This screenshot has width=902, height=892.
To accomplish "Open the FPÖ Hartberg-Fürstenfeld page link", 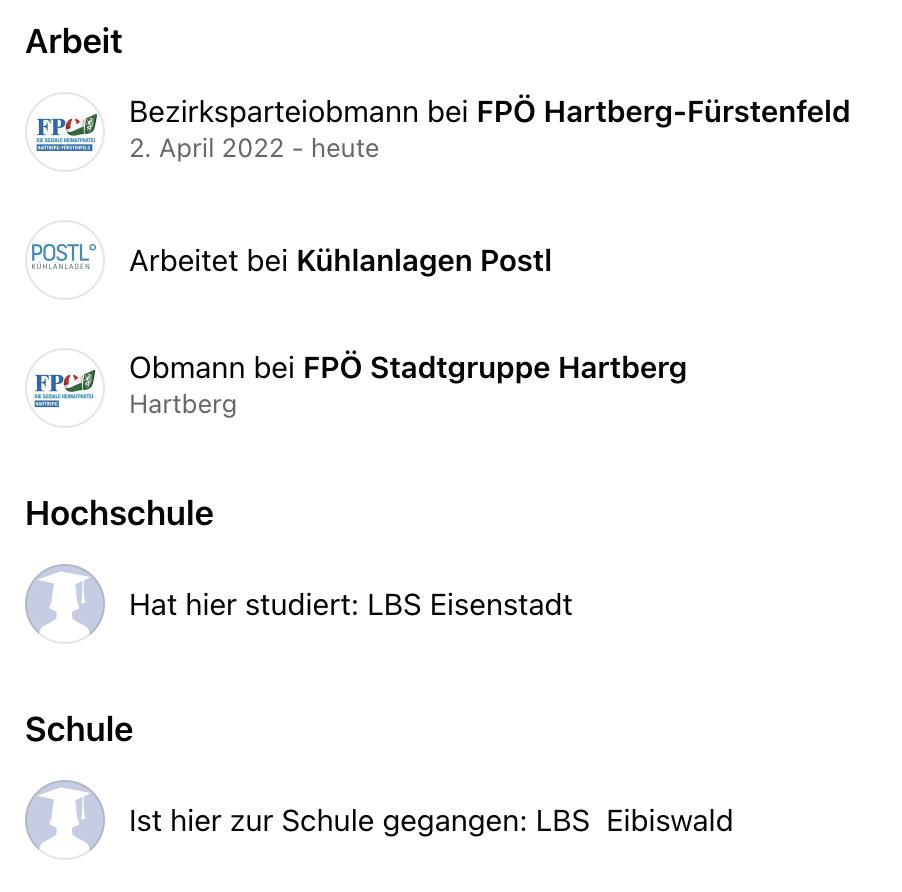I will point(663,112).
